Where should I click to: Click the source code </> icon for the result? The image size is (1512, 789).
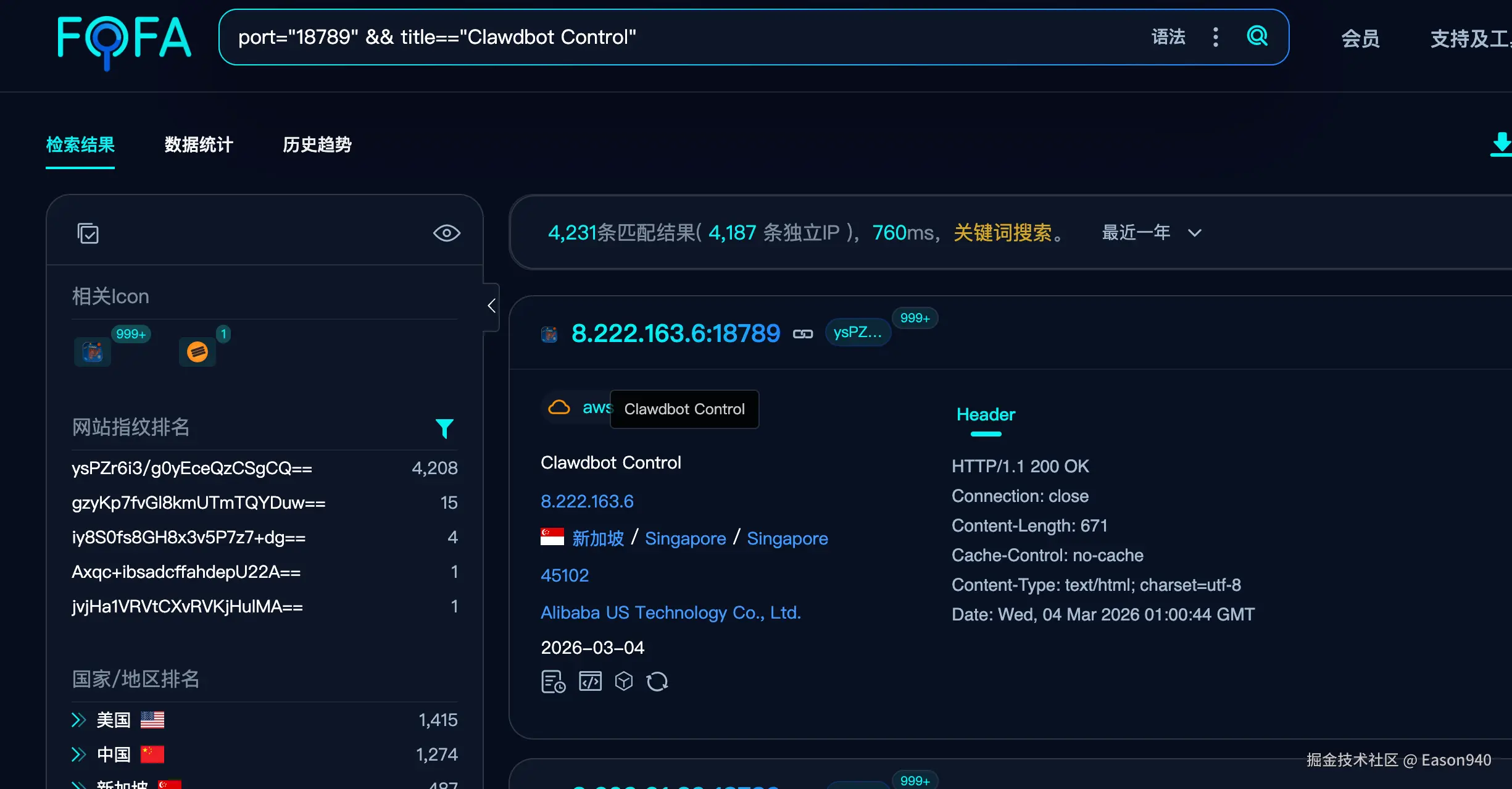590,681
